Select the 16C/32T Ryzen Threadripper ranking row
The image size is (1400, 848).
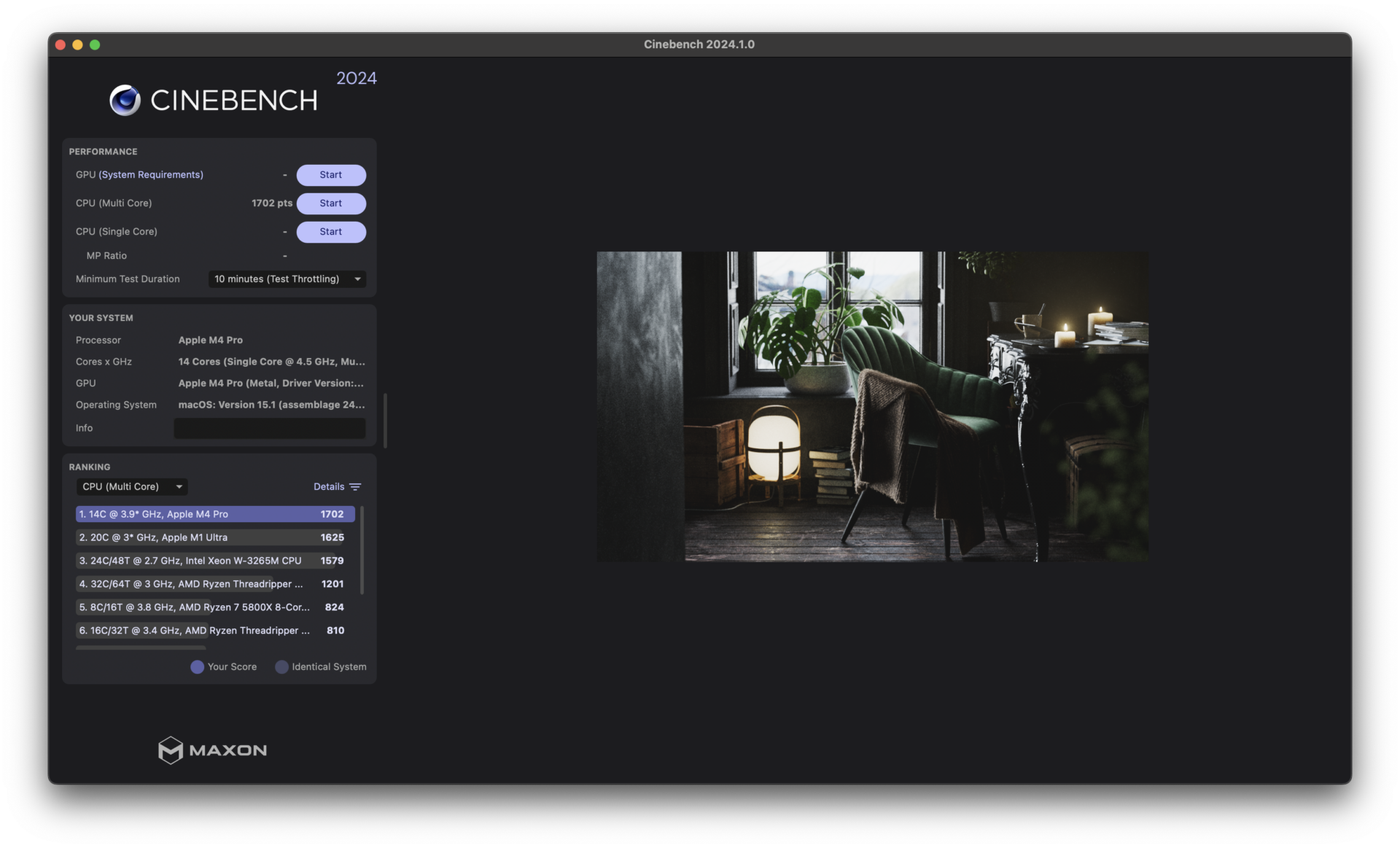tap(215, 631)
